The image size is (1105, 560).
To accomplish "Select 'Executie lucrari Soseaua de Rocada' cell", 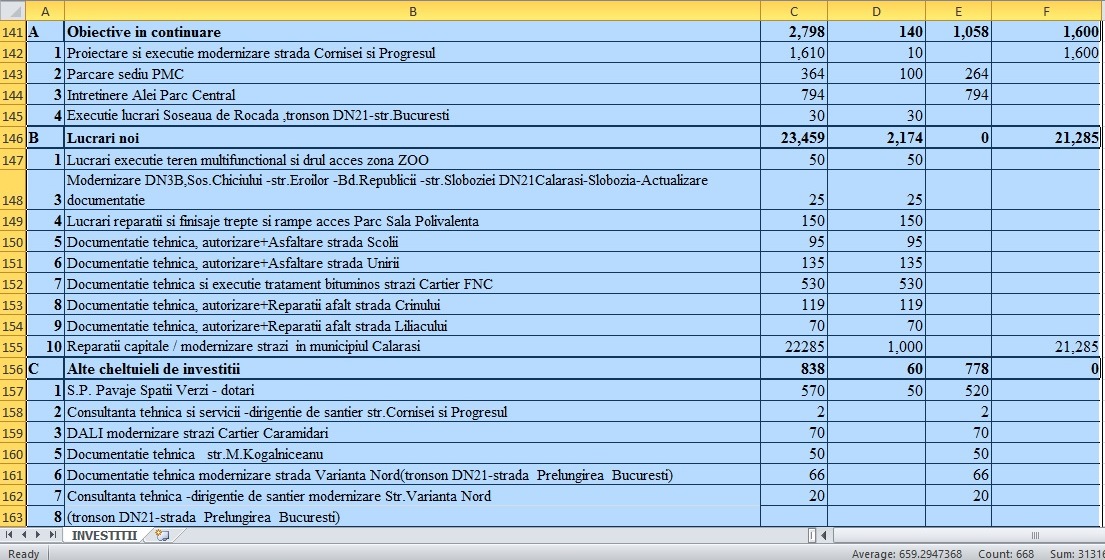I will [x=412, y=116].
